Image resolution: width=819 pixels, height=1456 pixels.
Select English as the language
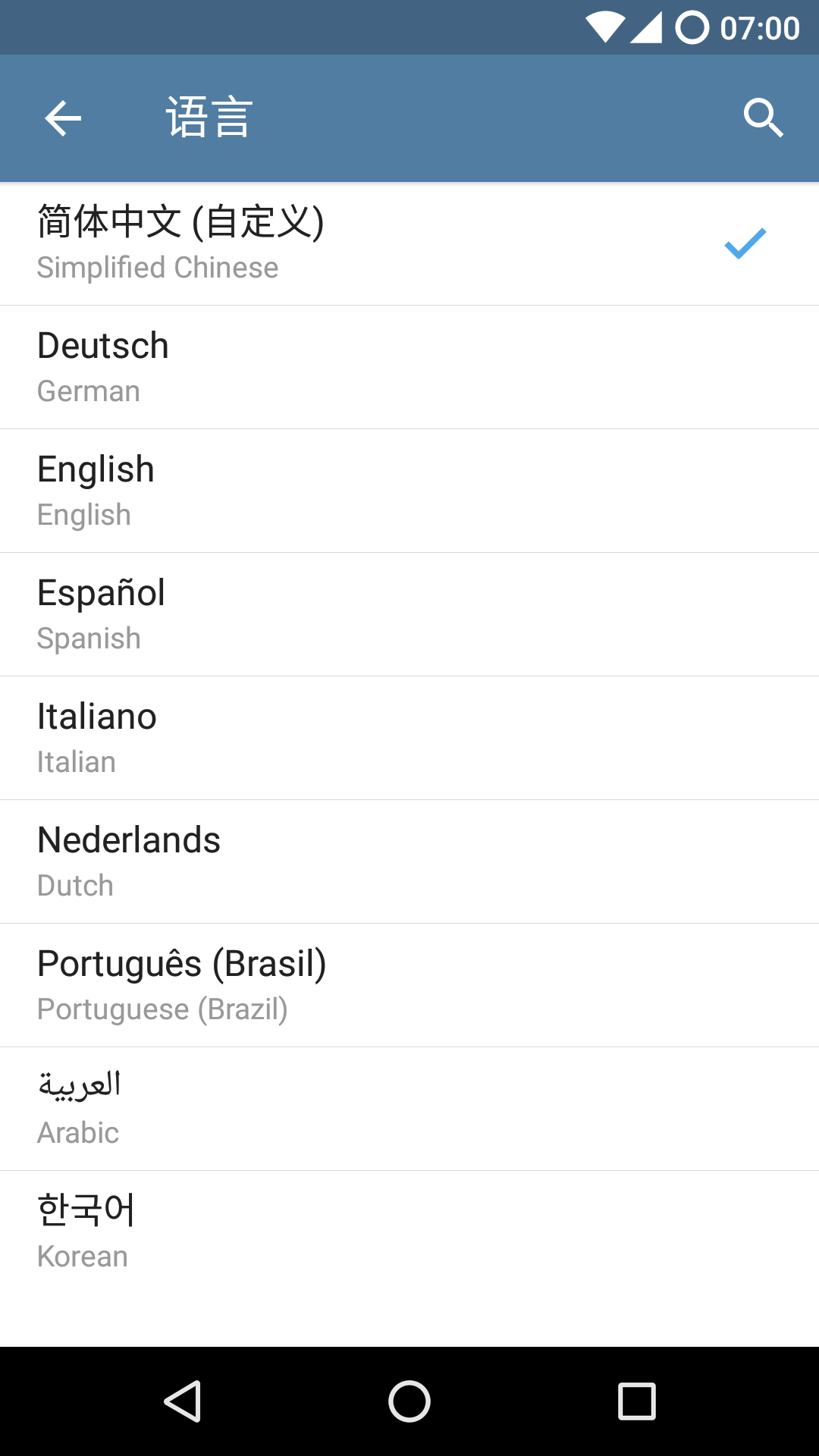(409, 491)
